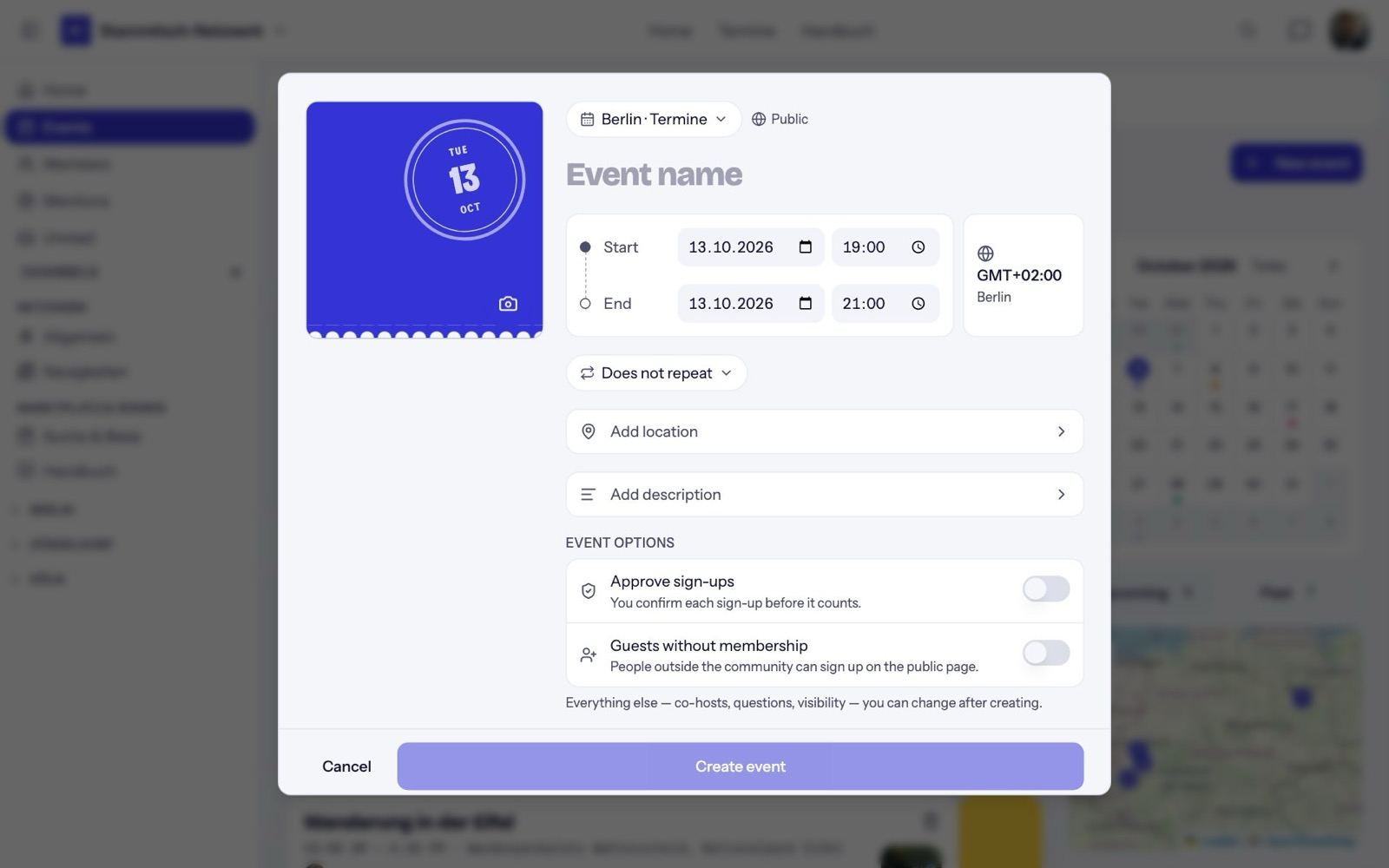
Task: Click into the Event name field
Action: click(825, 174)
